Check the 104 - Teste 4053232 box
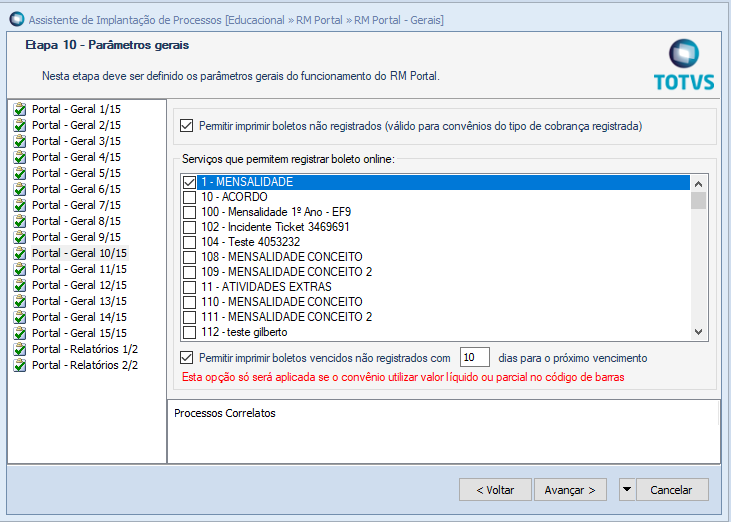The width and height of the screenshot is (731, 522). 189,242
